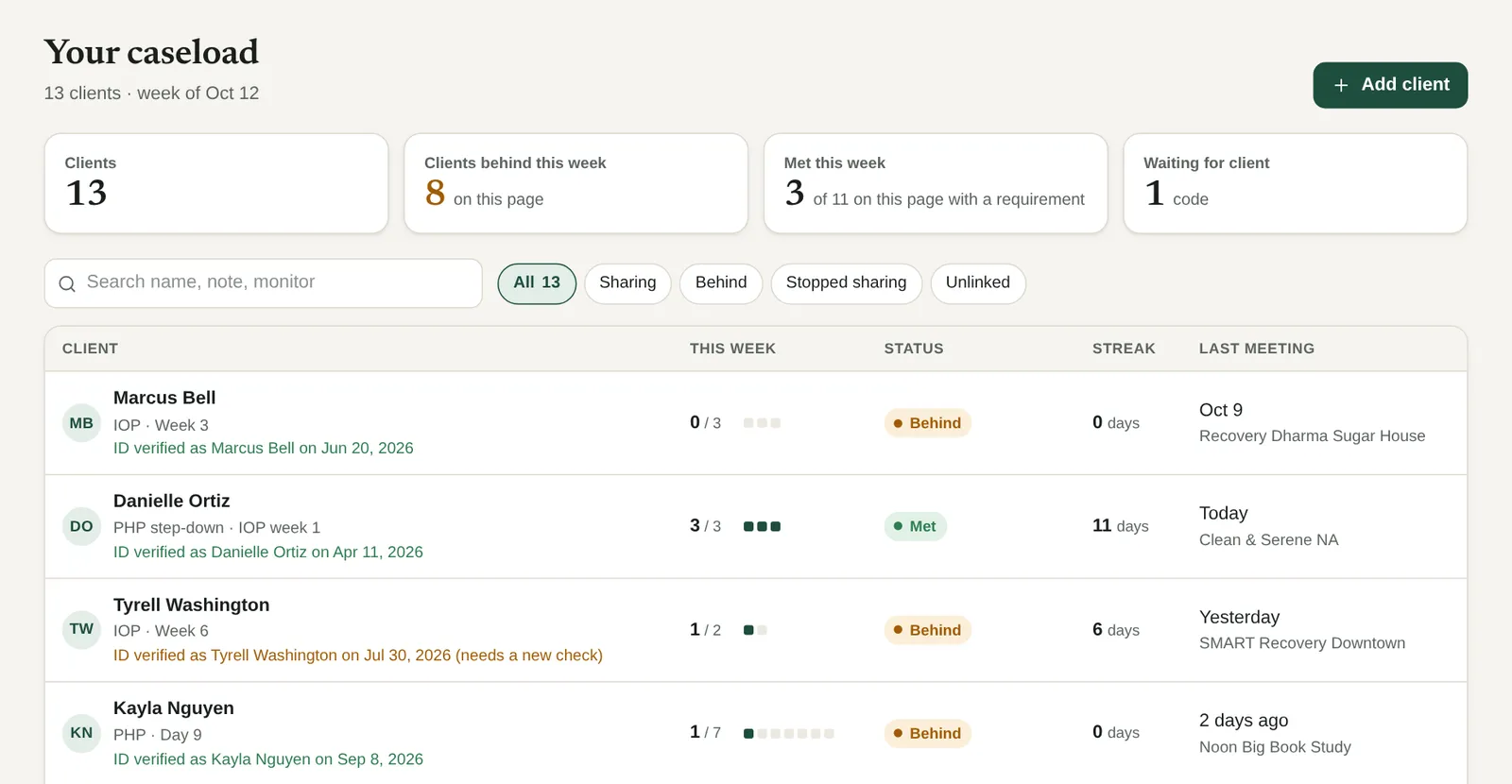Viewport: 1512px width, 784px height.
Task: Add a new client
Action: click(1390, 85)
